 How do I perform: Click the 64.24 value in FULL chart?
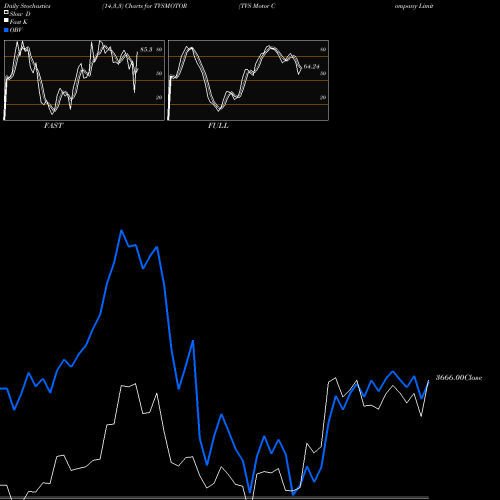click(312, 67)
